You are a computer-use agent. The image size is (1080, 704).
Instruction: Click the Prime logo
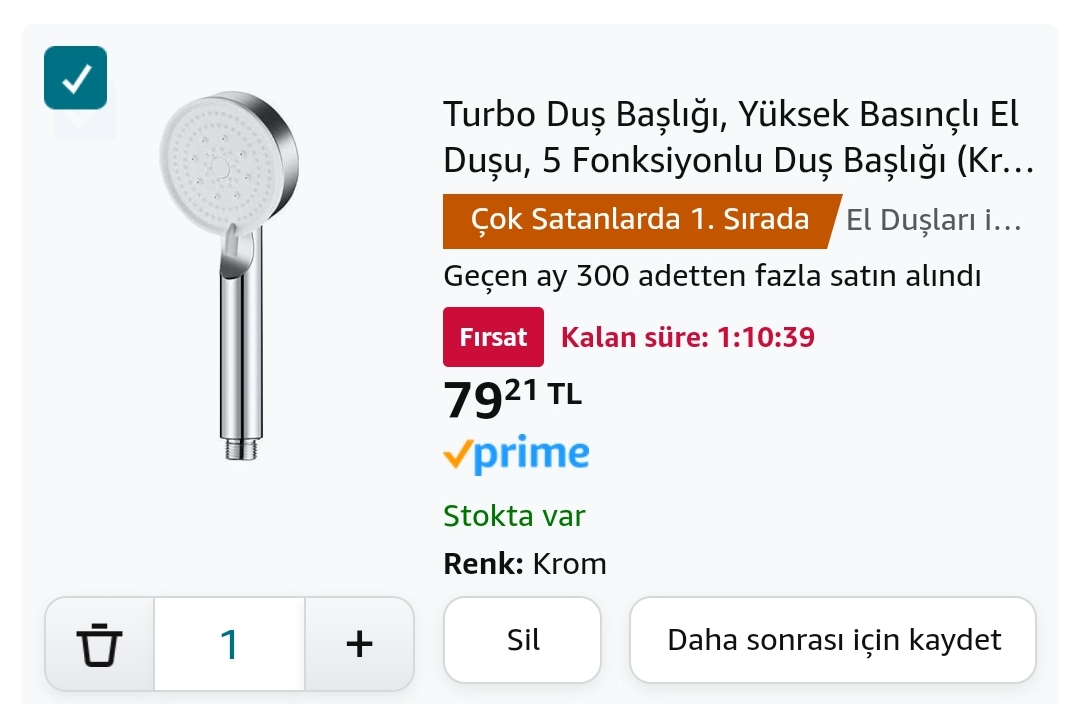point(516,455)
